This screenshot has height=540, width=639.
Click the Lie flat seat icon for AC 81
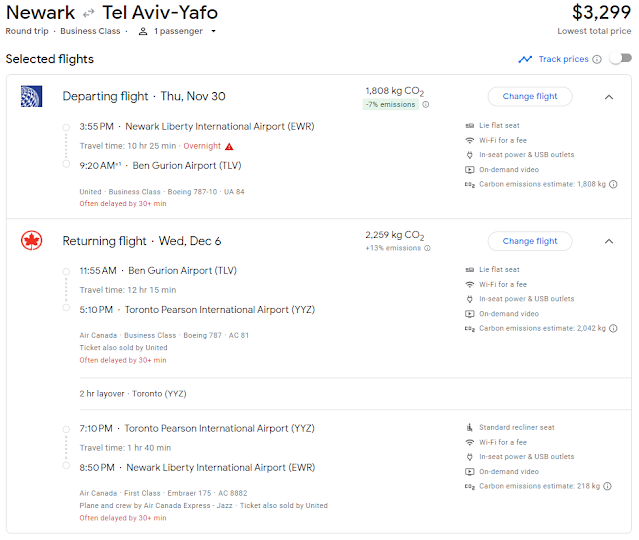pos(470,270)
